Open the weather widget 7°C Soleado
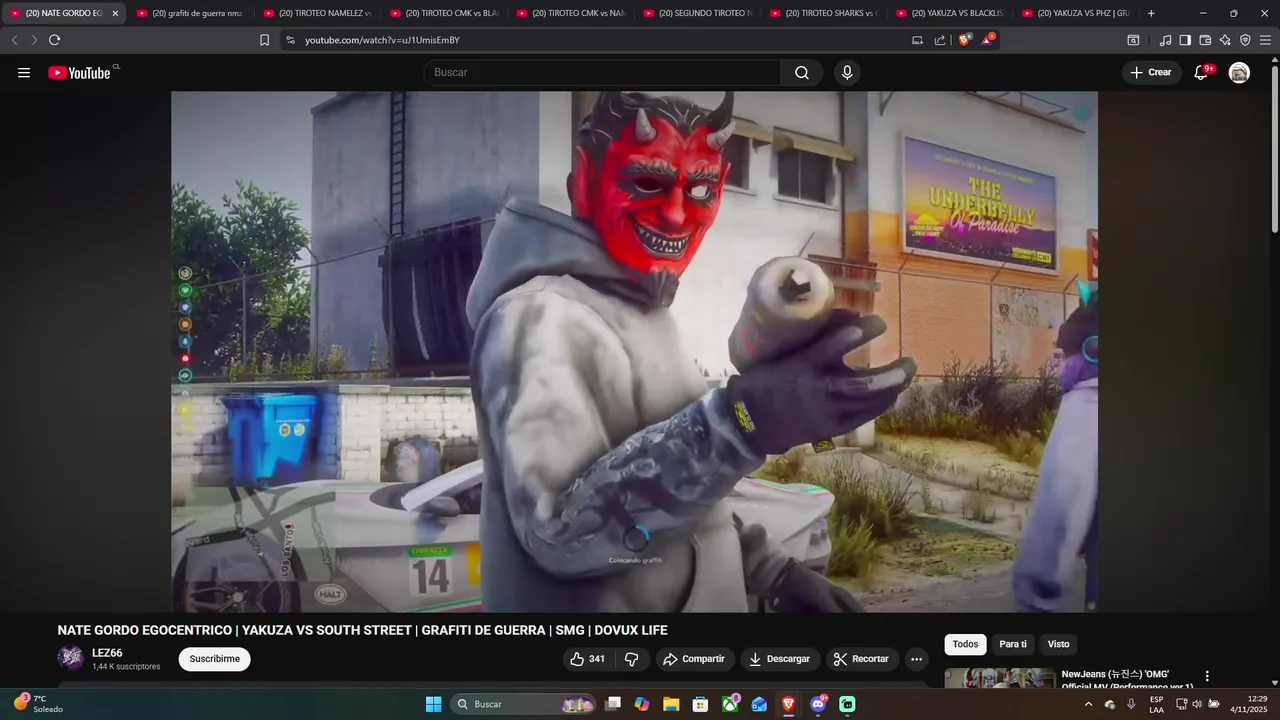Image resolution: width=1280 pixels, height=720 pixels. pos(40,704)
